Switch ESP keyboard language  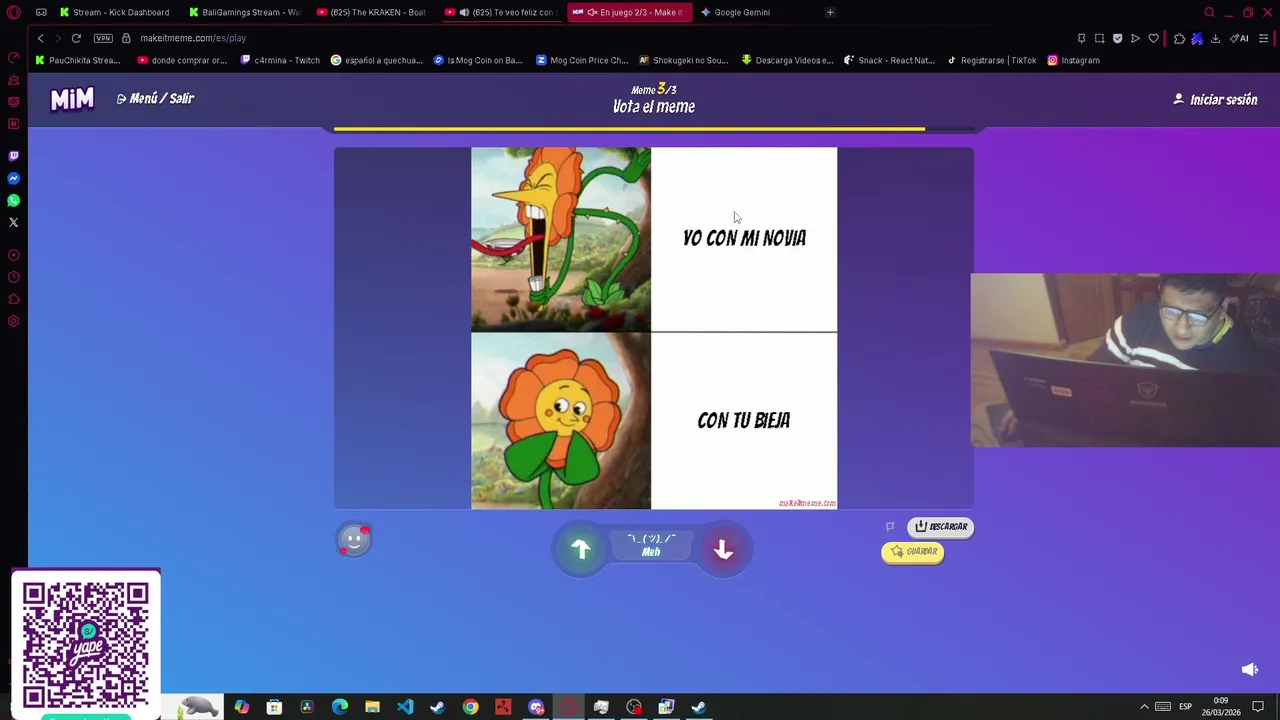click(x=1185, y=707)
